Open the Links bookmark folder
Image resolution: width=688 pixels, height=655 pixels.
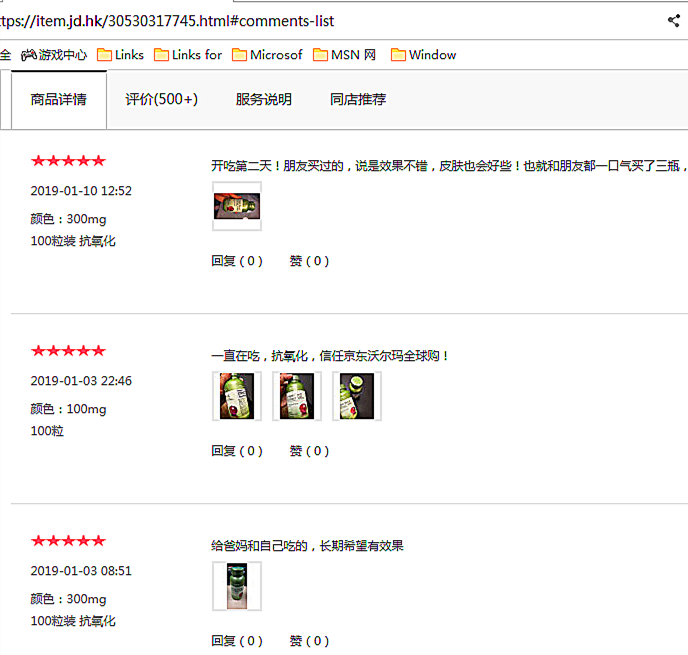tap(120, 55)
